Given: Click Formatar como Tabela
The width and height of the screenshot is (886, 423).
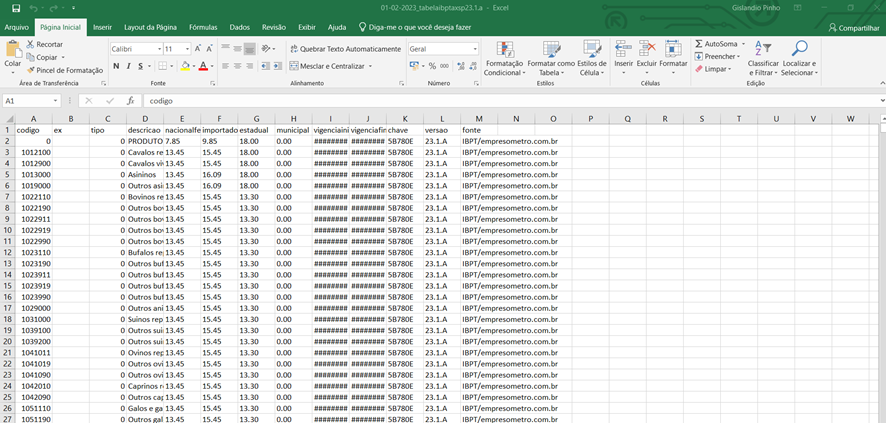Looking at the screenshot, I should pyautogui.click(x=551, y=58).
